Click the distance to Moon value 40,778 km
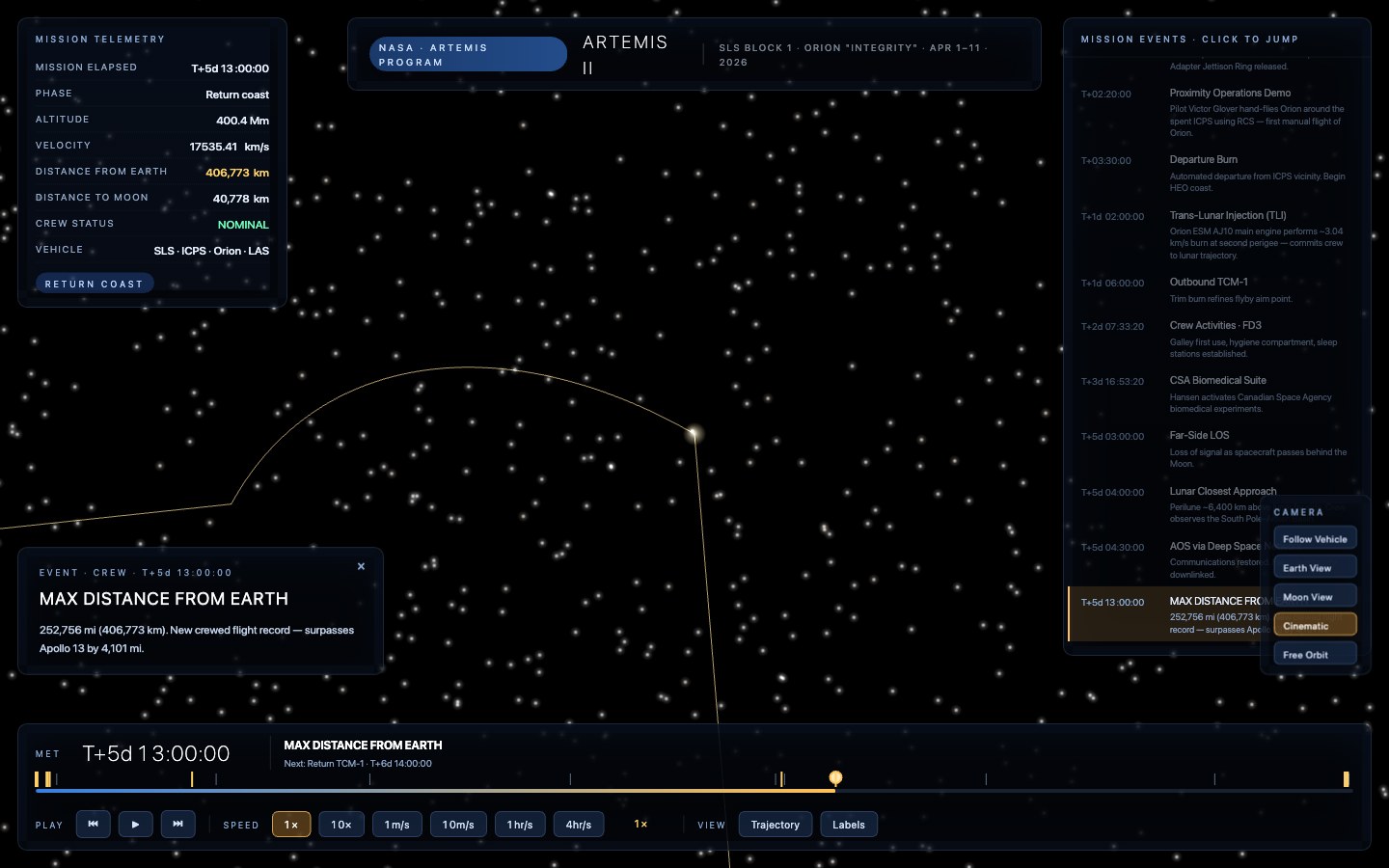Screen dimensions: 1389x868 (241, 199)
